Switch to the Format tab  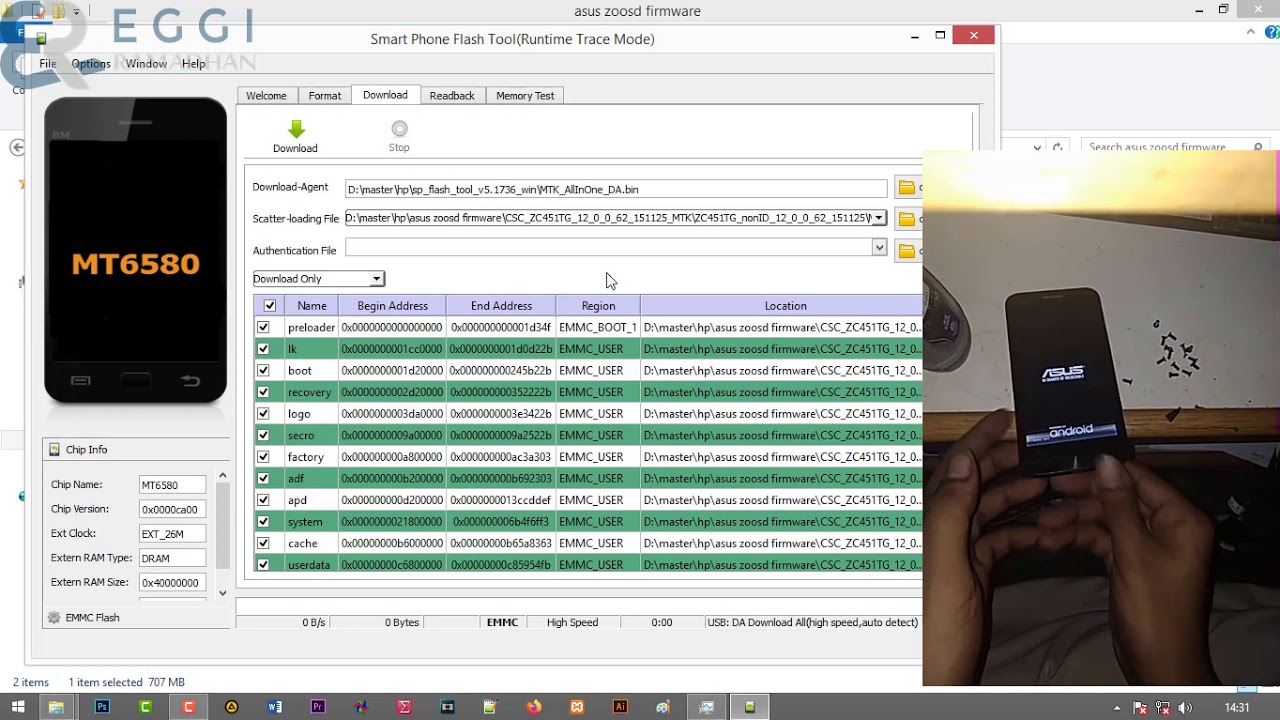325,96
